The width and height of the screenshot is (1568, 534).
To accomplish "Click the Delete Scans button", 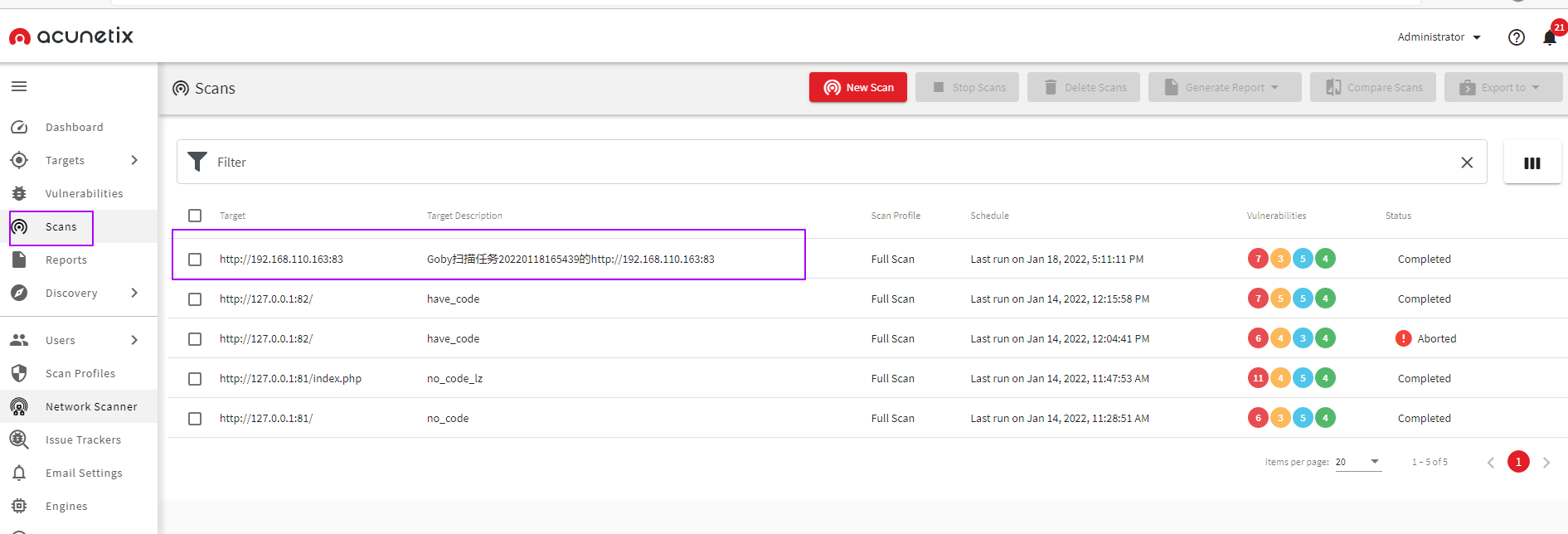I will point(1084,87).
